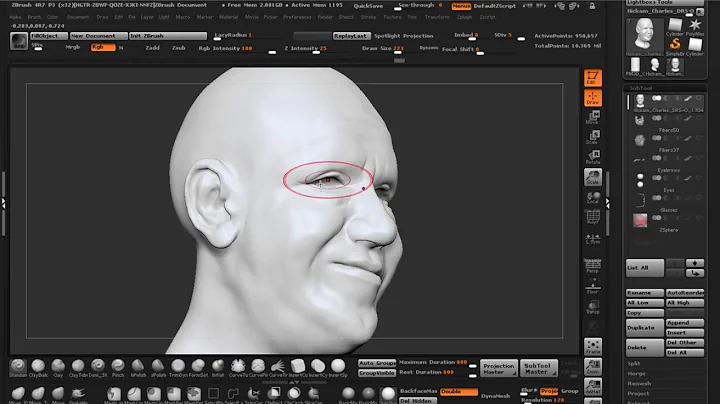This screenshot has height=404, width=720.
Task: Expand brush shelf divider arrows
Action: point(294,382)
